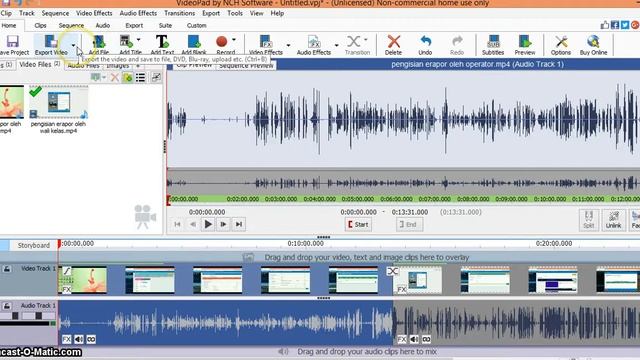Click the Redo arrow icon

457,41
